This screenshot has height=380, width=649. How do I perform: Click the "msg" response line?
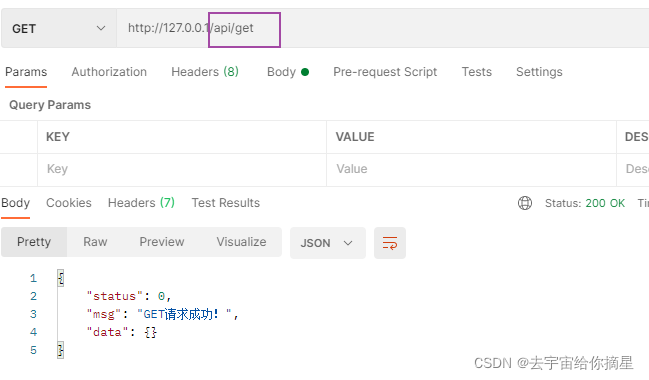[162, 314]
